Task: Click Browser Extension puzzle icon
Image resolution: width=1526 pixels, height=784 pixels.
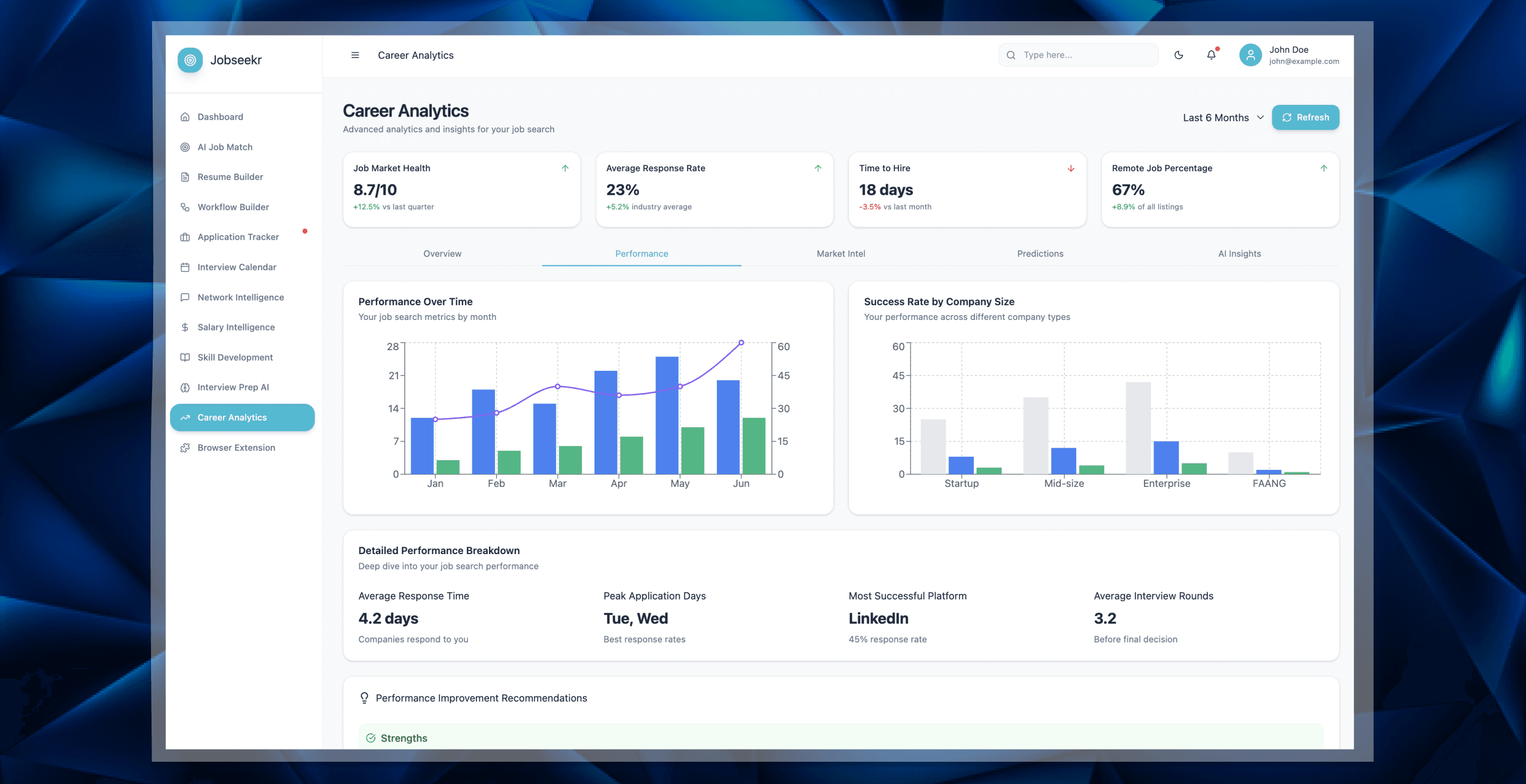Action: 185,448
